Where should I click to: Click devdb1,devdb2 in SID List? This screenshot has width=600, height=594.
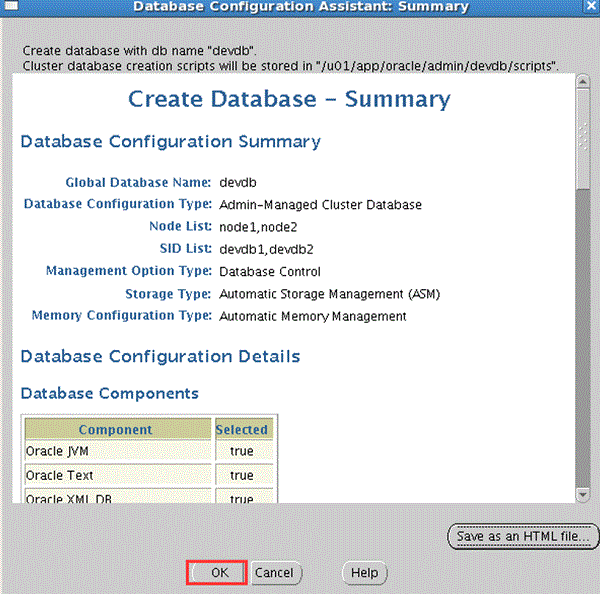(x=266, y=249)
